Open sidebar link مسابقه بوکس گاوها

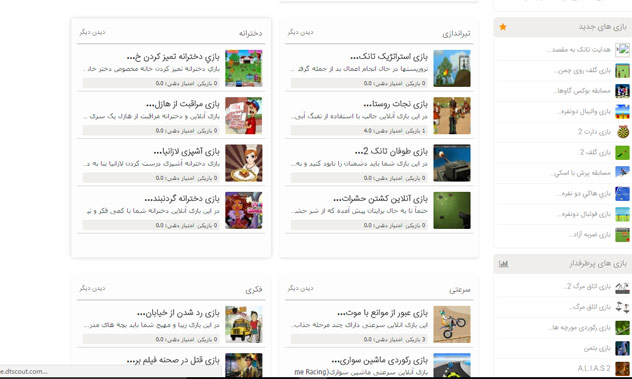tap(582, 91)
